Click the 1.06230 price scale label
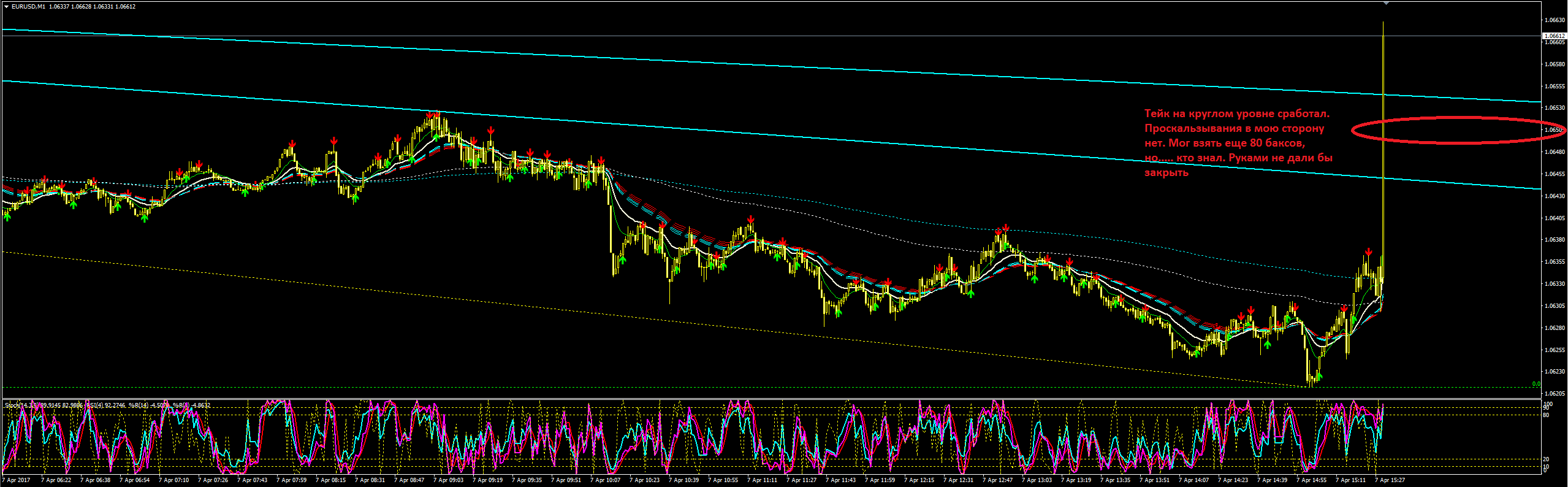 (1555, 372)
